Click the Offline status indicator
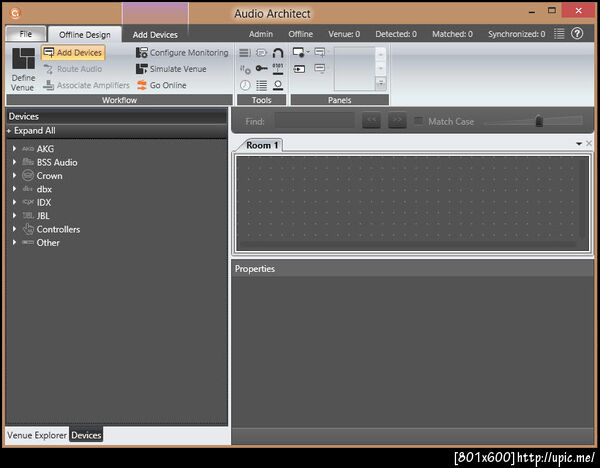 click(x=300, y=34)
